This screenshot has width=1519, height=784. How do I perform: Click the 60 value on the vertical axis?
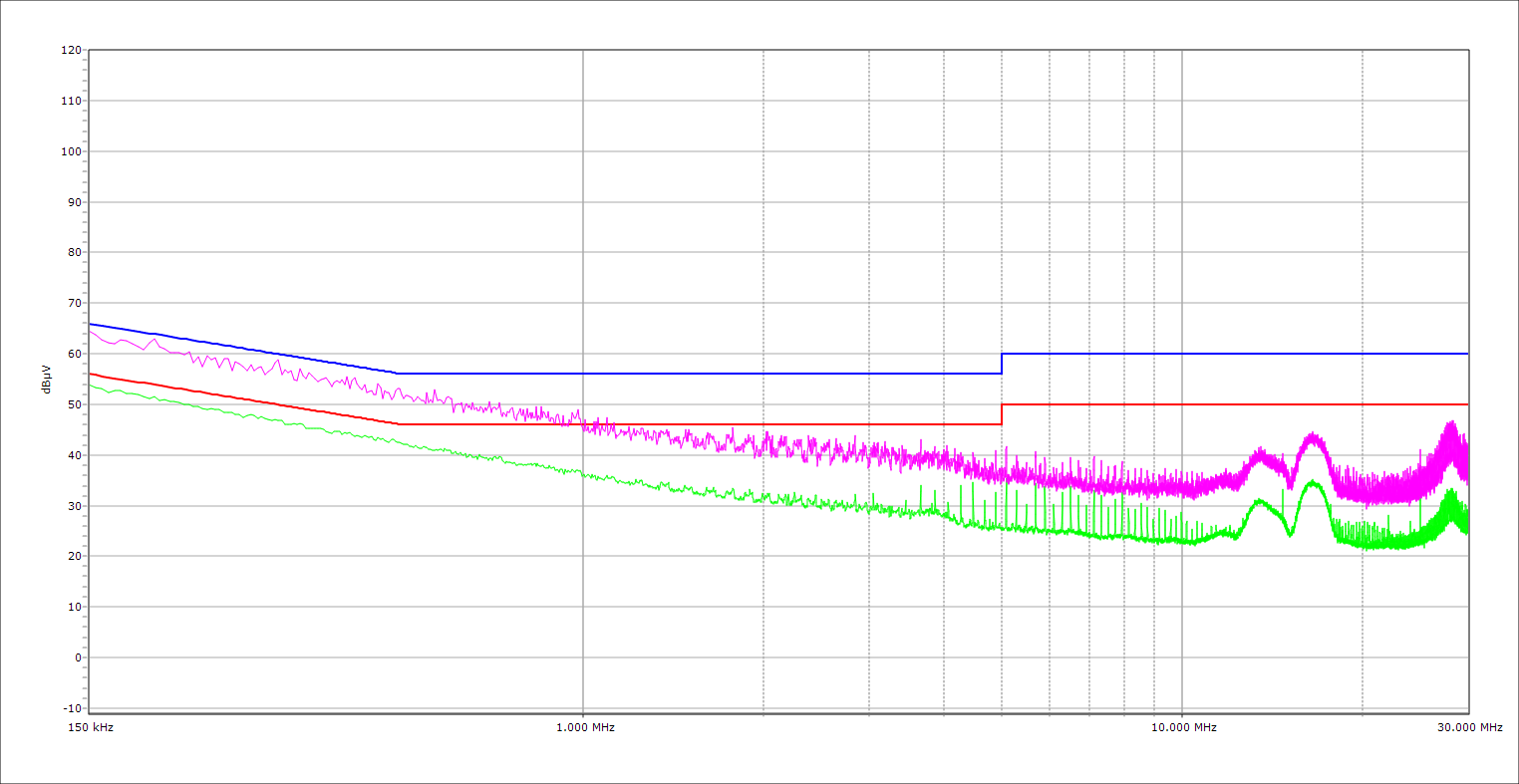74,354
